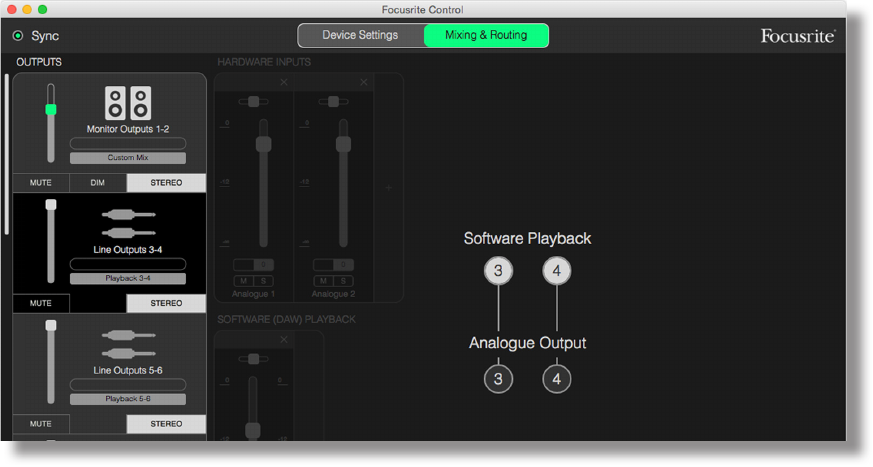Click the Analogue 1 pan slider
Screen dimensions: 873x467
point(253,101)
